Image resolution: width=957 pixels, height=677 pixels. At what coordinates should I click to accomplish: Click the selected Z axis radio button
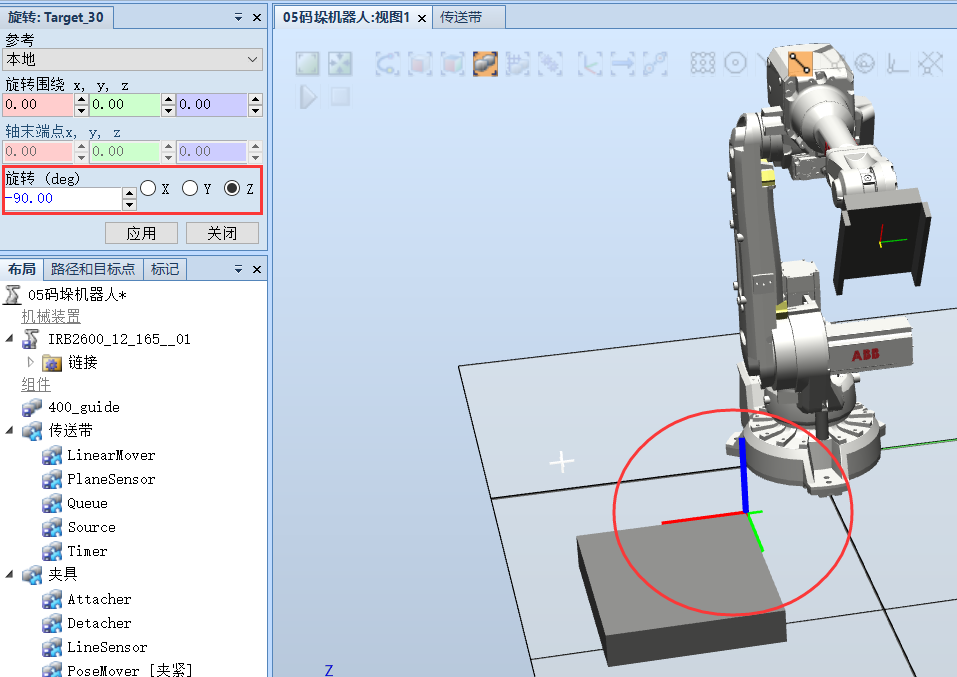click(x=231, y=188)
